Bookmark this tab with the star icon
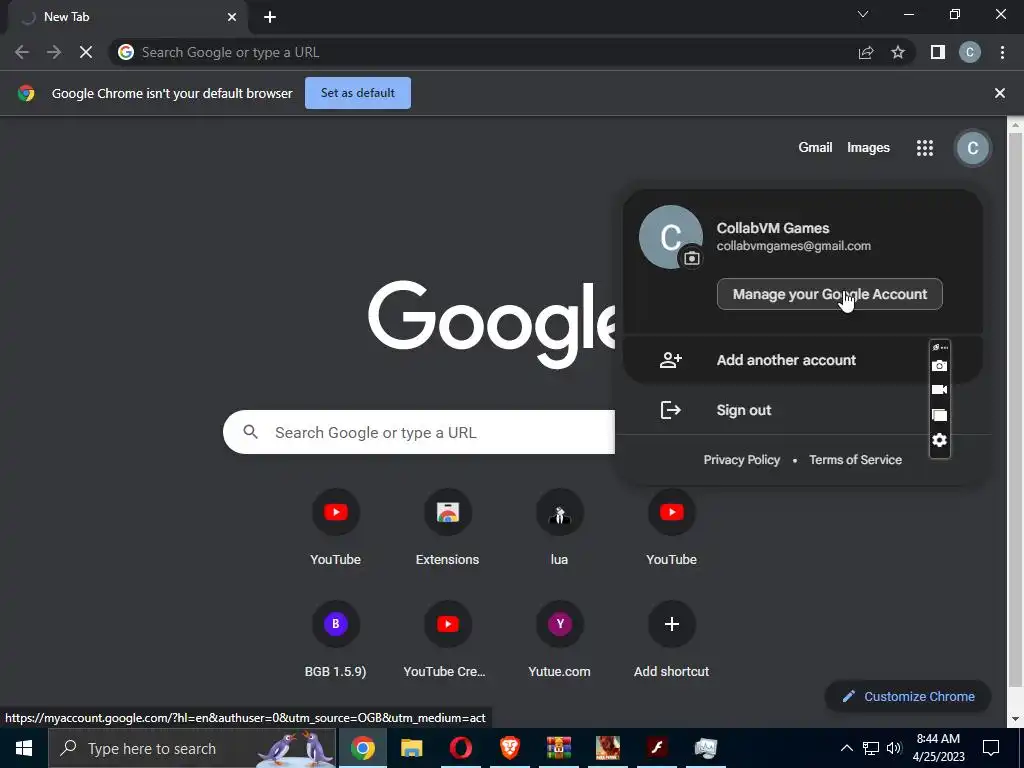 pos(898,52)
